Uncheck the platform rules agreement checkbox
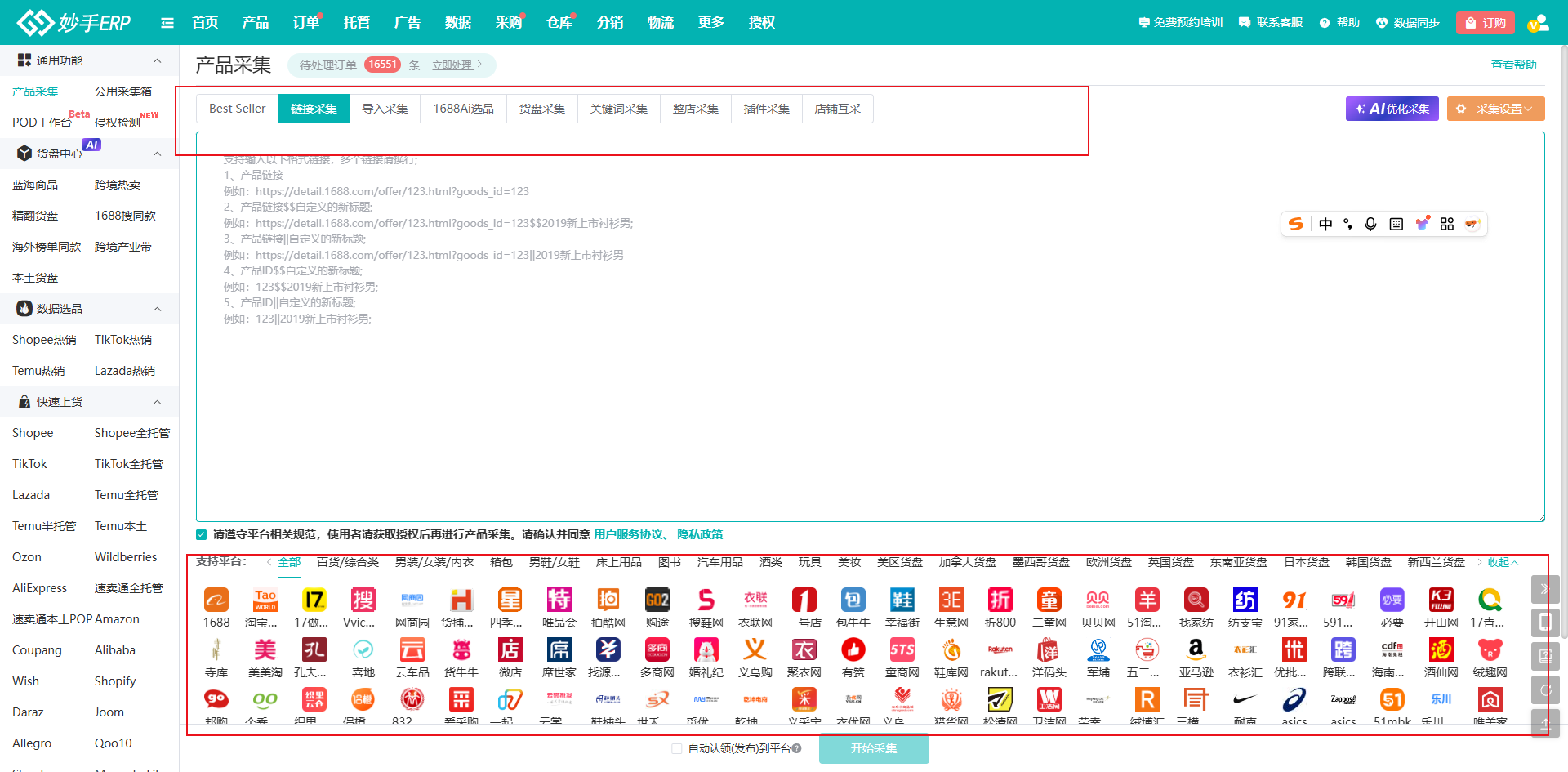This screenshot has width=1568, height=772. 202,534
